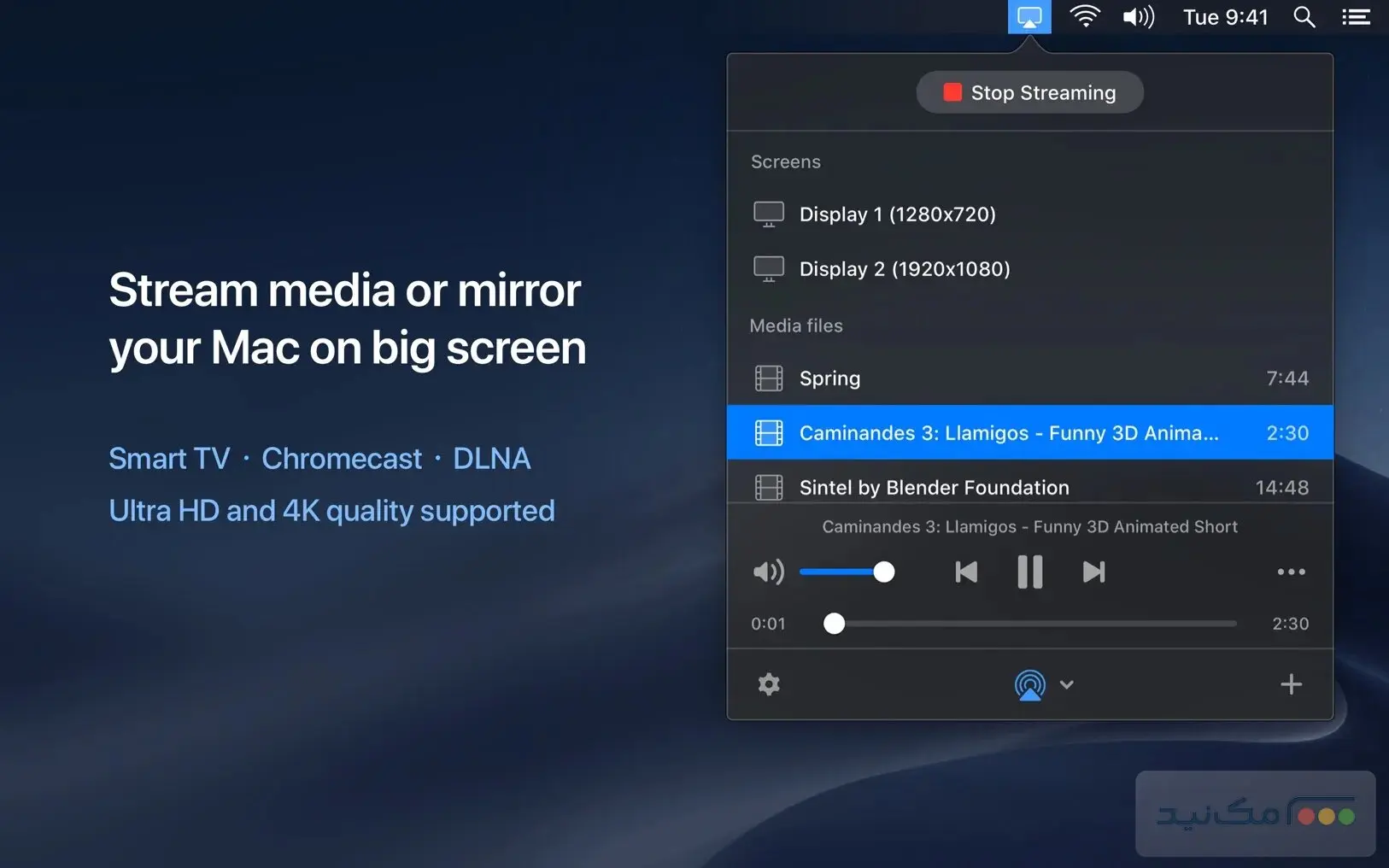Screen dimensions: 1389x868
Task: Open Spotlight search in the menu bar
Action: click(x=1304, y=16)
